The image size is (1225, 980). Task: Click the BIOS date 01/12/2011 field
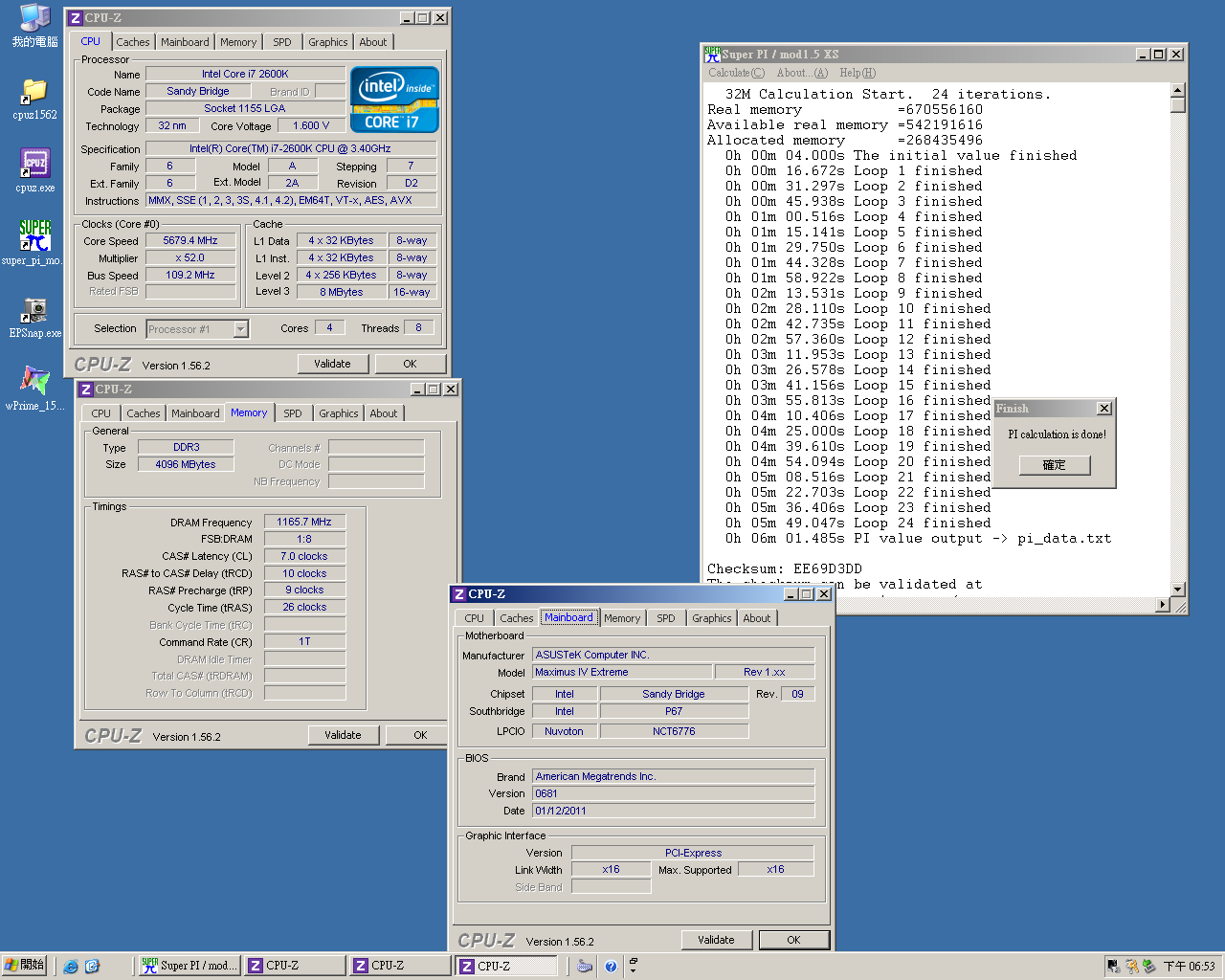coord(674,811)
